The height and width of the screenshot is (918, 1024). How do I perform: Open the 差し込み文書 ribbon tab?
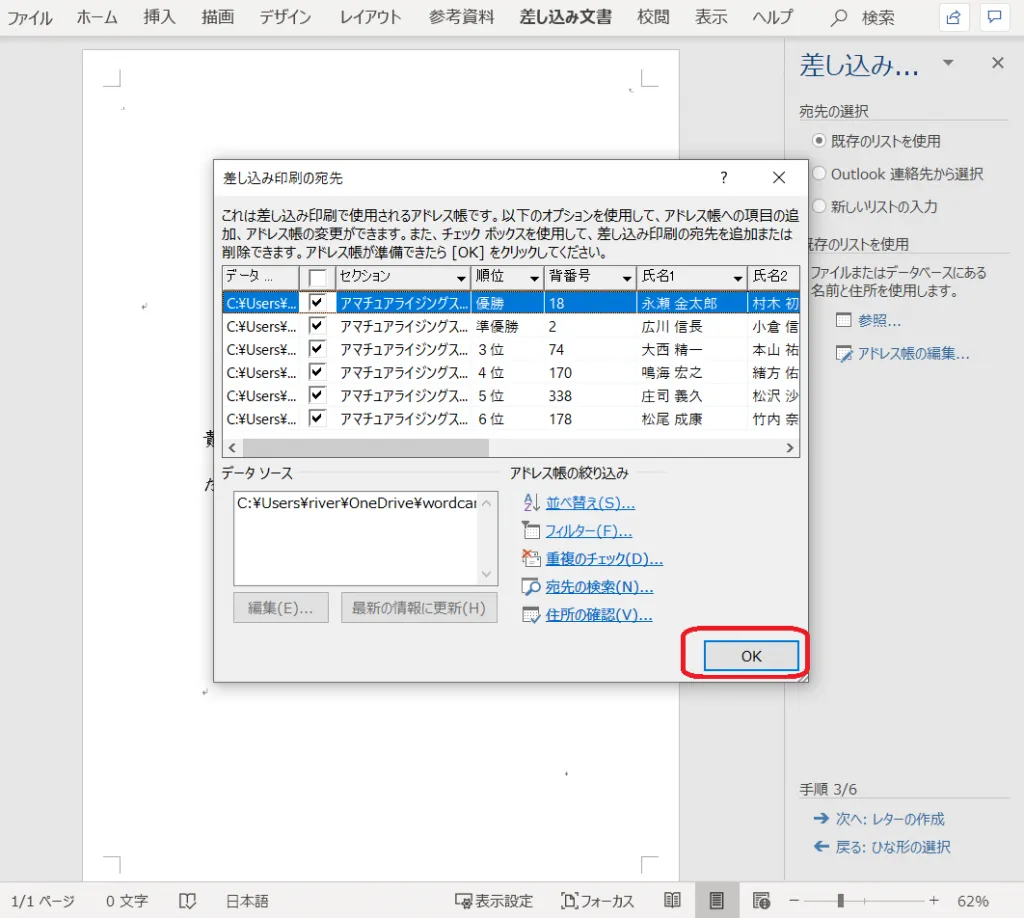click(565, 17)
